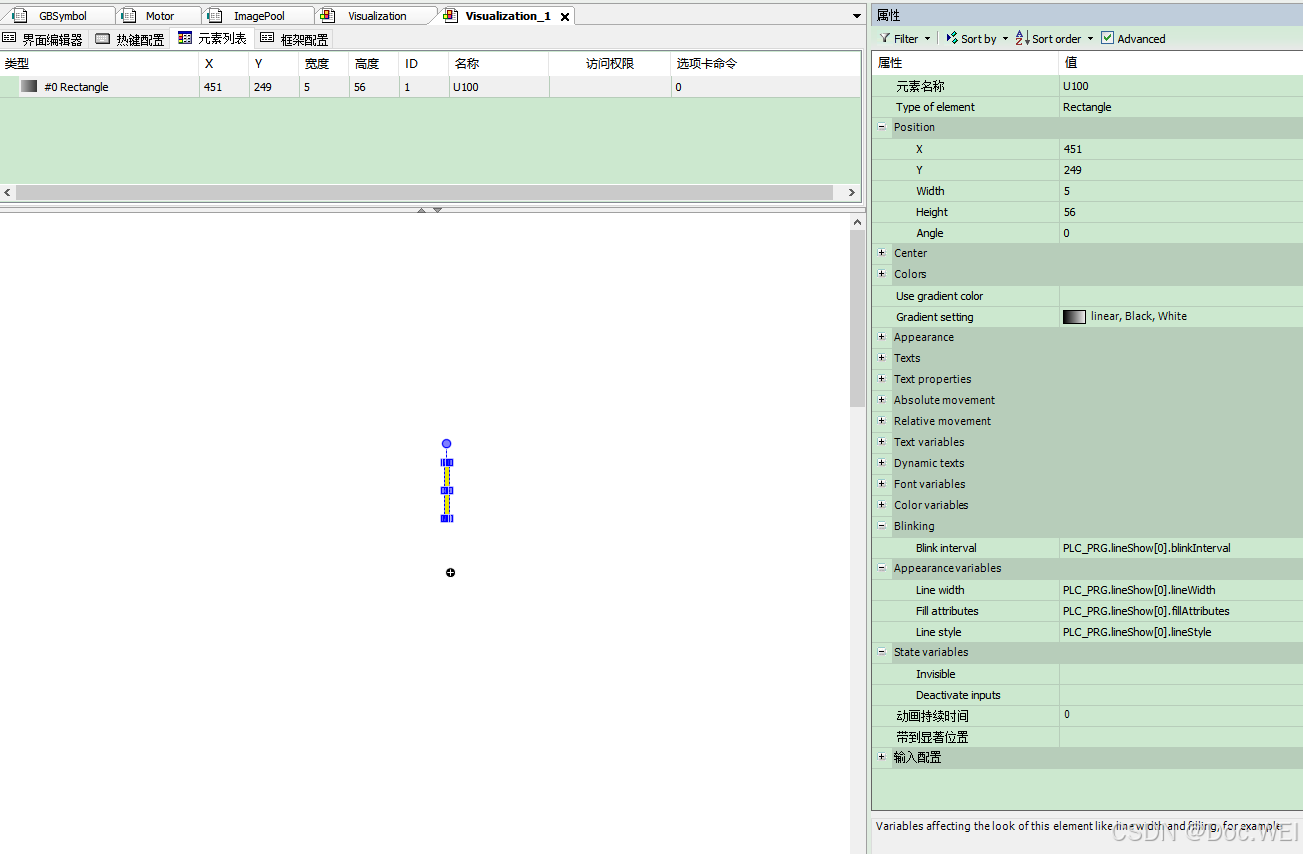Screen dimensions: 1303x854
Task: Click the element list scroll-right arrow
Action: pos(852,192)
